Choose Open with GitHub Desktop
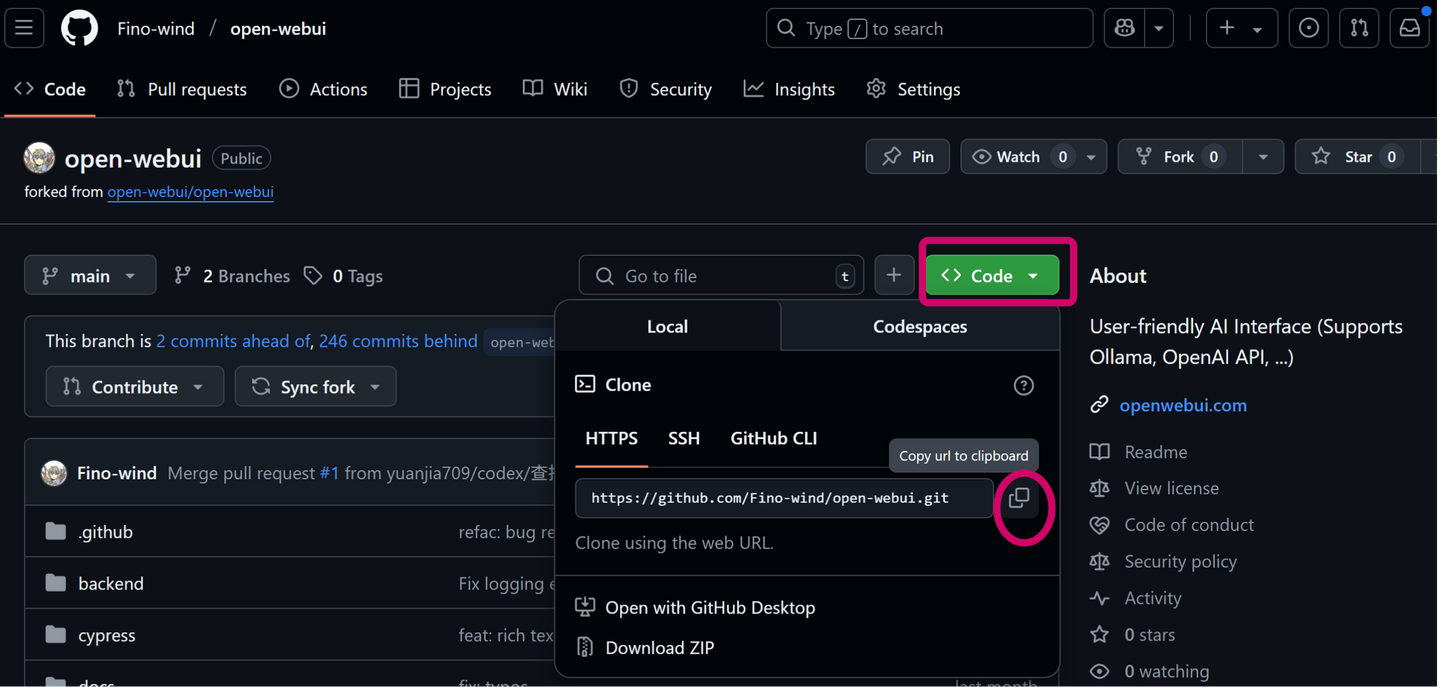Screen dimensions: 1440x687 [696, 607]
